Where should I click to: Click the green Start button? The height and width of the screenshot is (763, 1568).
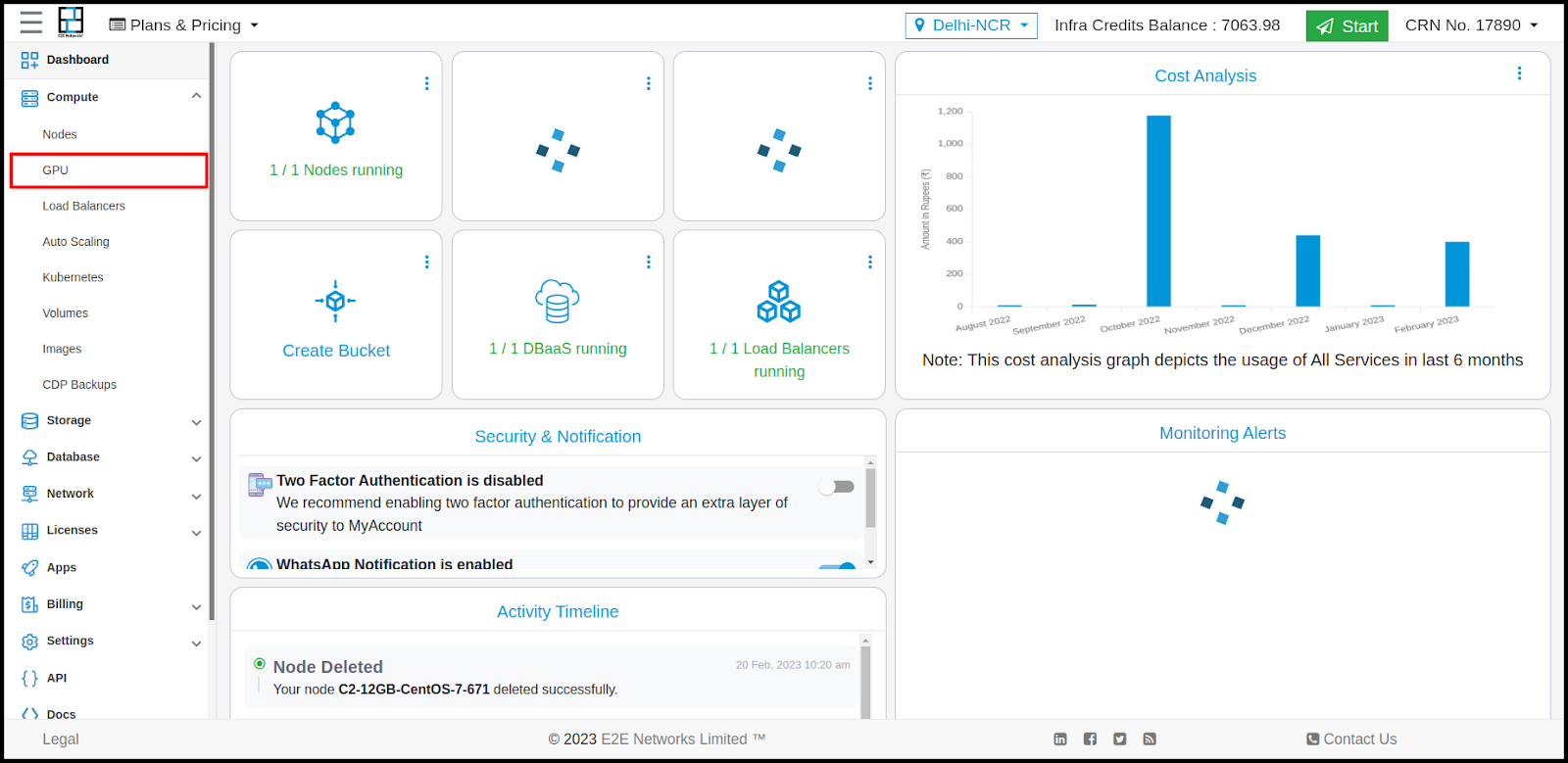pyautogui.click(x=1347, y=26)
